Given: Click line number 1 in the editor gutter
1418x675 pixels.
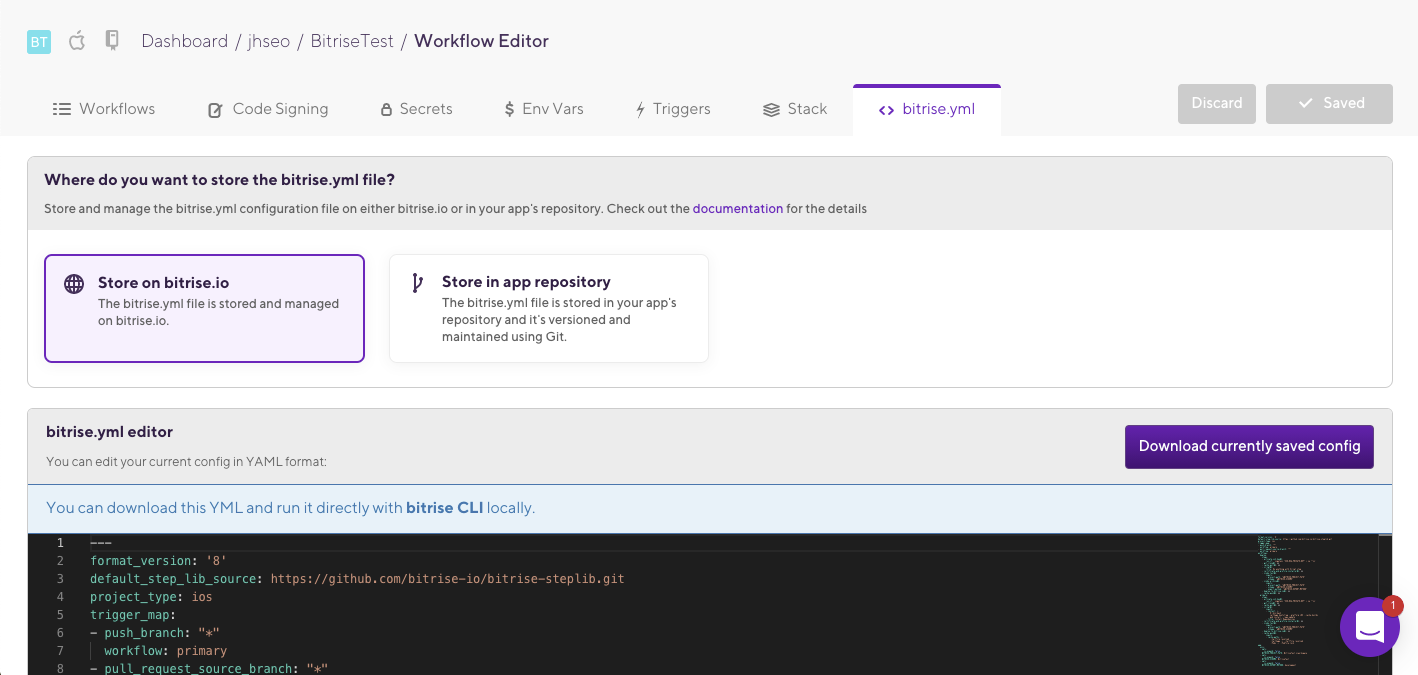Looking at the screenshot, I should [x=60, y=543].
